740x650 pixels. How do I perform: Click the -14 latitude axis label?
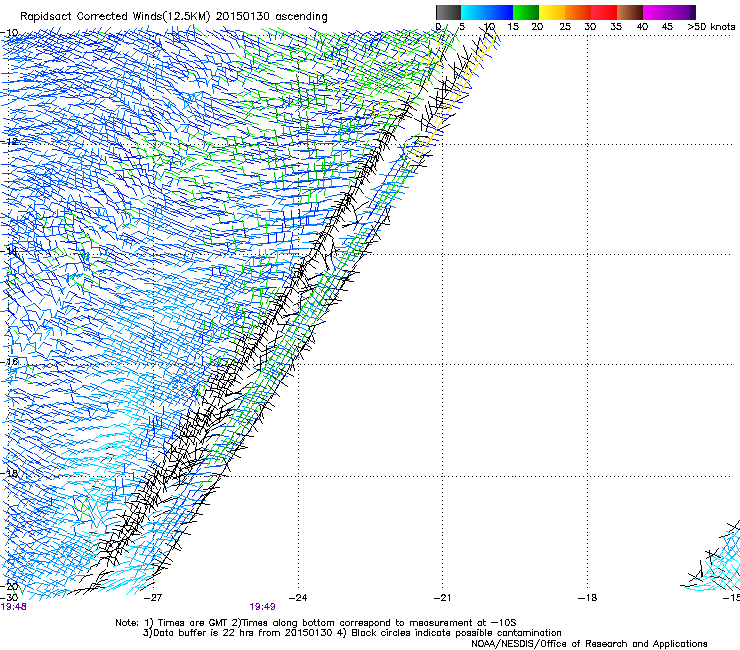[x=9, y=251]
